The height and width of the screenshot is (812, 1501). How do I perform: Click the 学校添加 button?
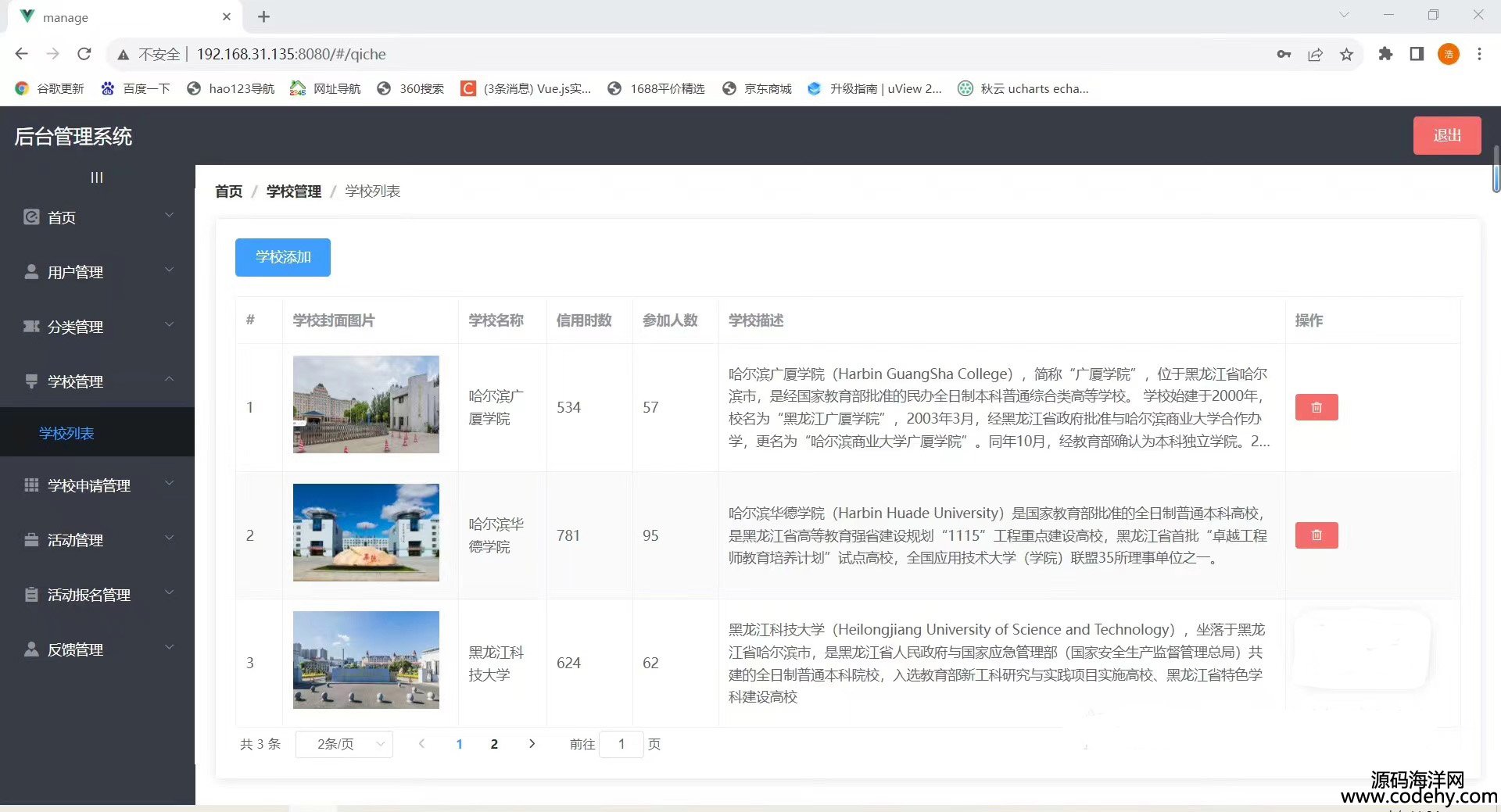click(x=283, y=257)
